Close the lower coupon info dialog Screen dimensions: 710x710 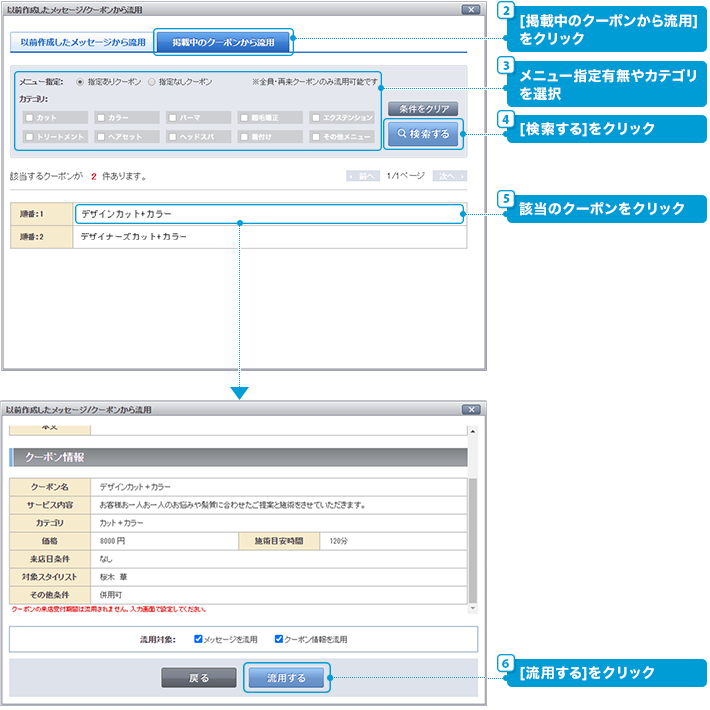tap(470, 410)
